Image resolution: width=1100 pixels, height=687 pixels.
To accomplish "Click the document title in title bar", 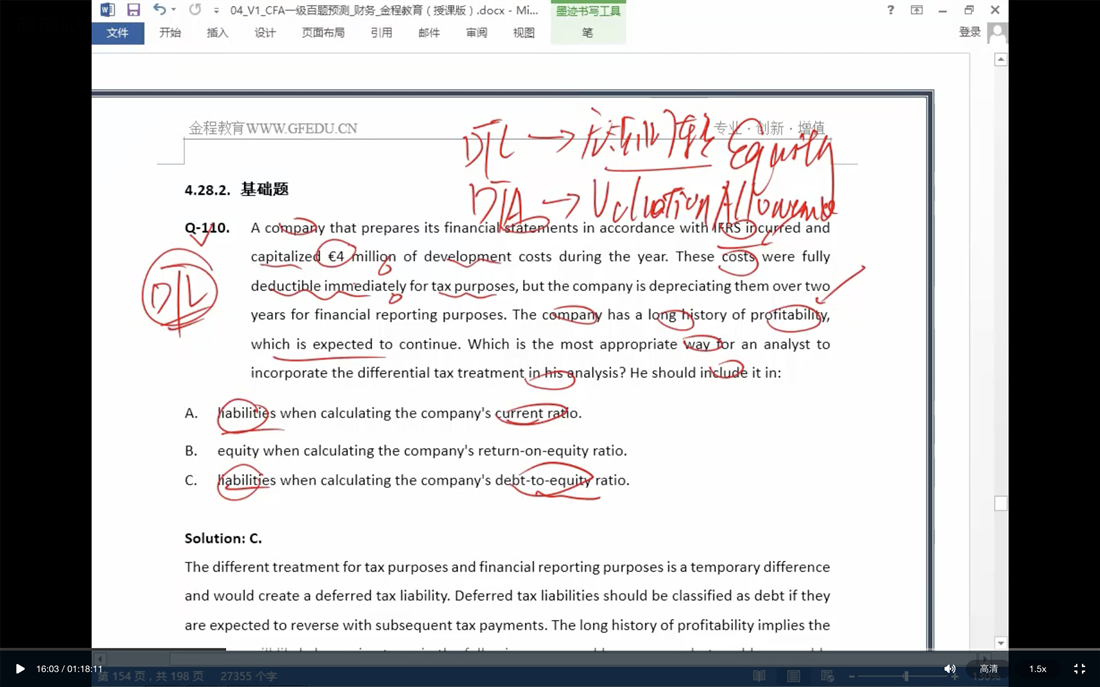I will tap(384, 11).
